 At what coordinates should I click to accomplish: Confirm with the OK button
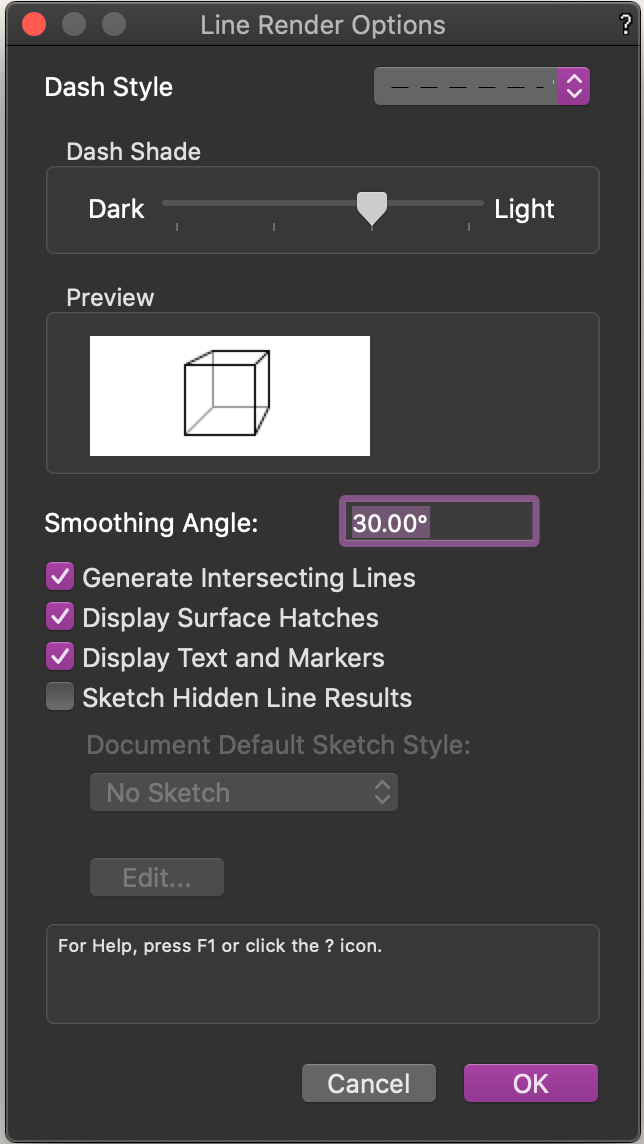[x=530, y=1083]
